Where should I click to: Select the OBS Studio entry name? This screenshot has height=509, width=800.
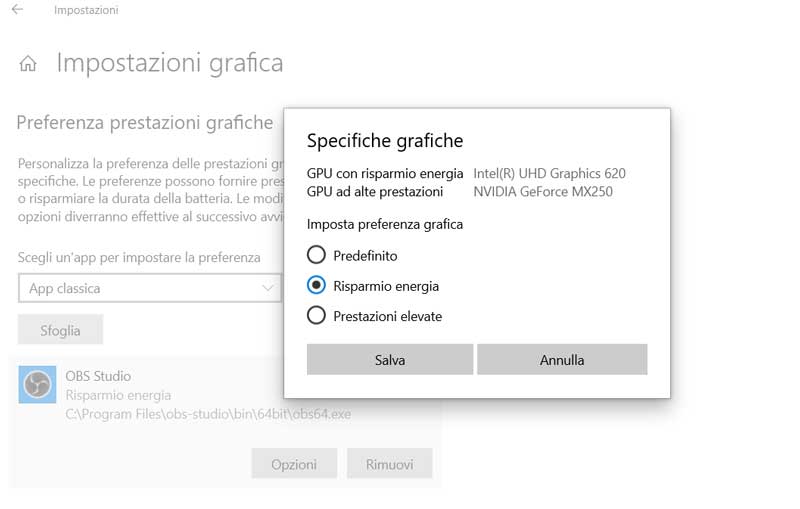98,376
